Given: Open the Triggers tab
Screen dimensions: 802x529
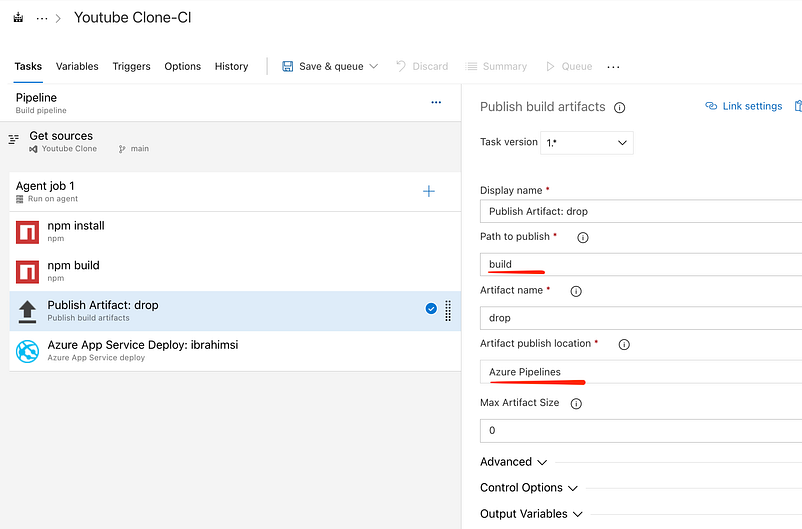Looking at the screenshot, I should click(x=131, y=67).
